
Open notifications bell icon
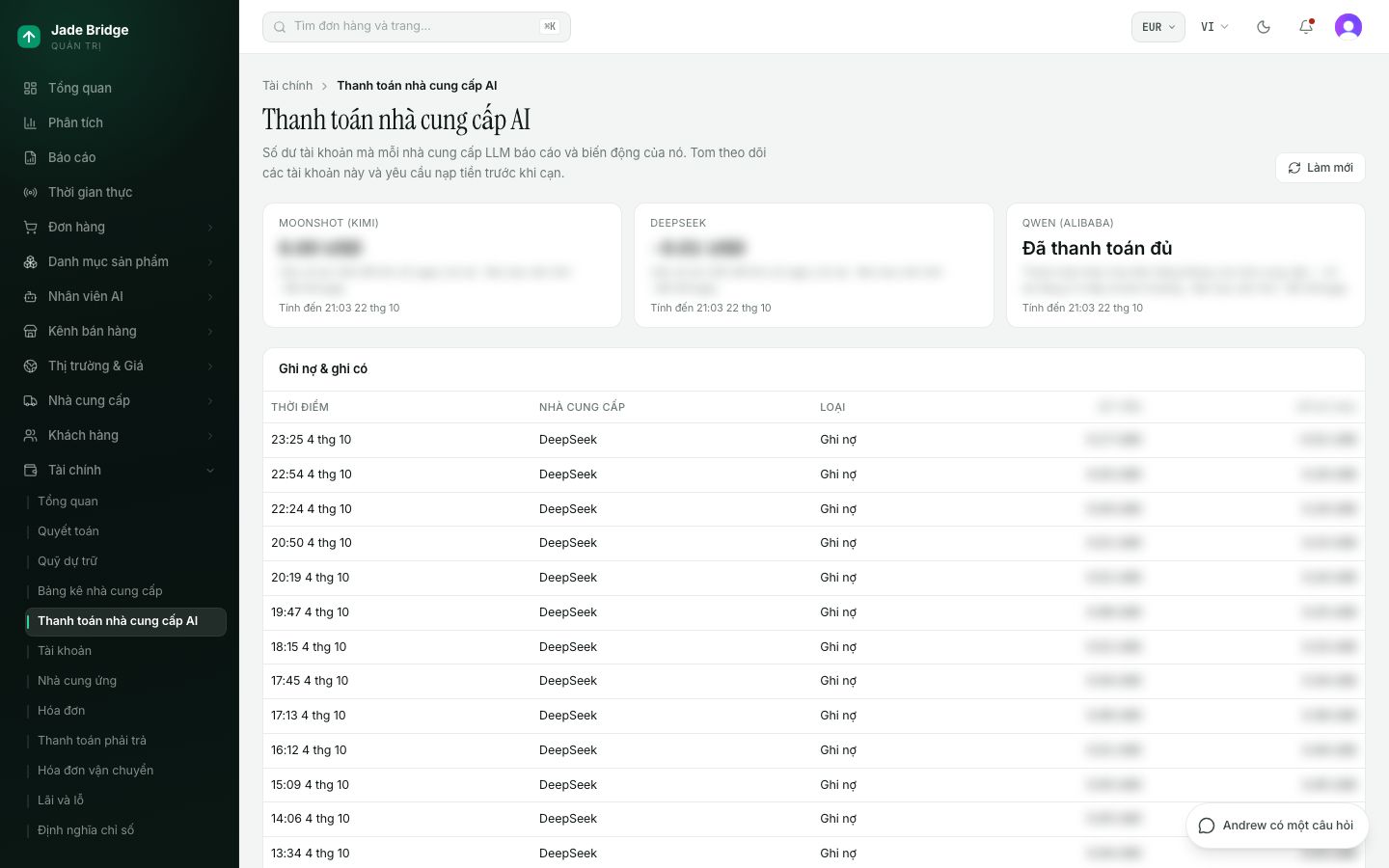coord(1306,27)
